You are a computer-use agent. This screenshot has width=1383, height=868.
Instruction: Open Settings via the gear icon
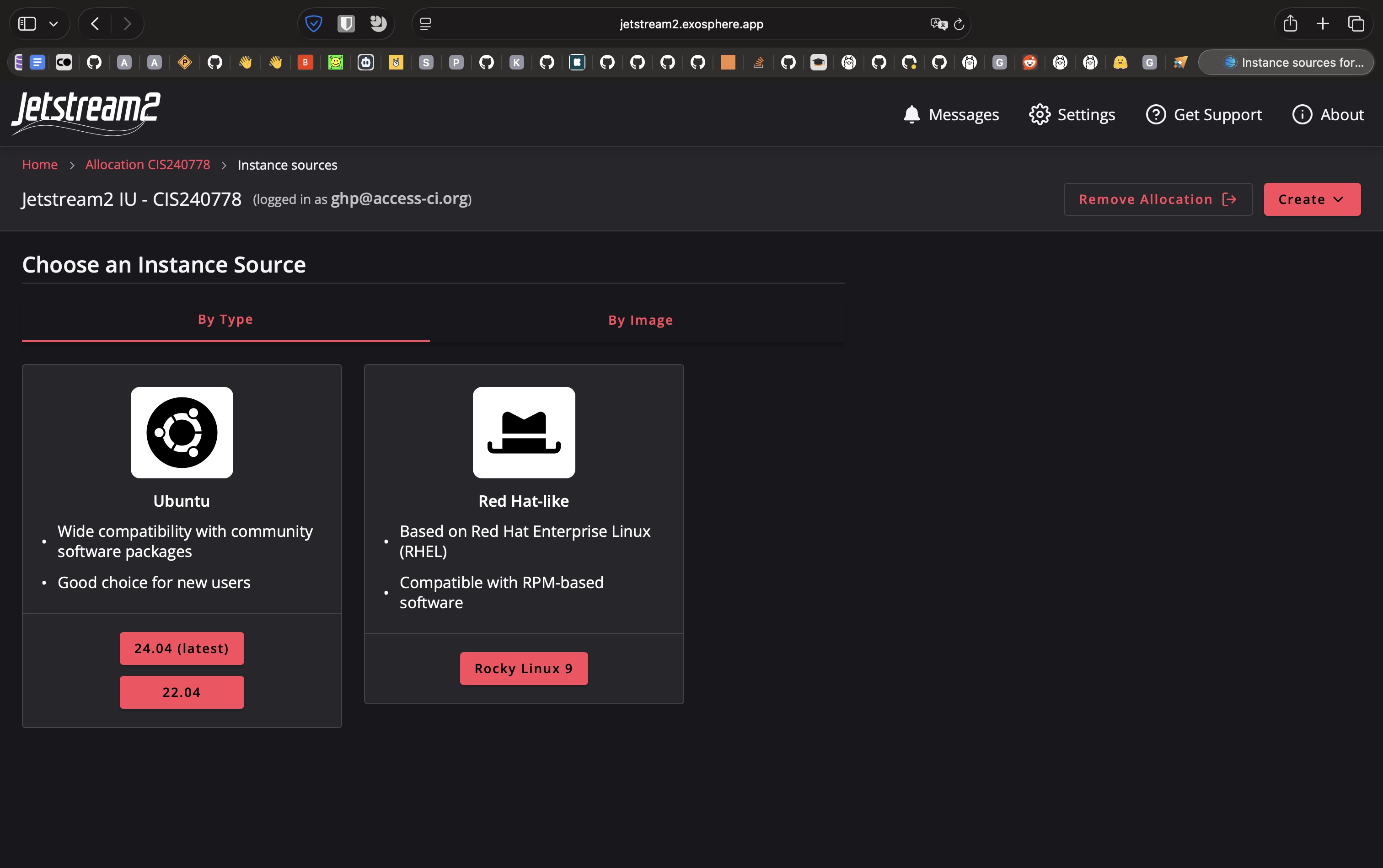coord(1039,115)
